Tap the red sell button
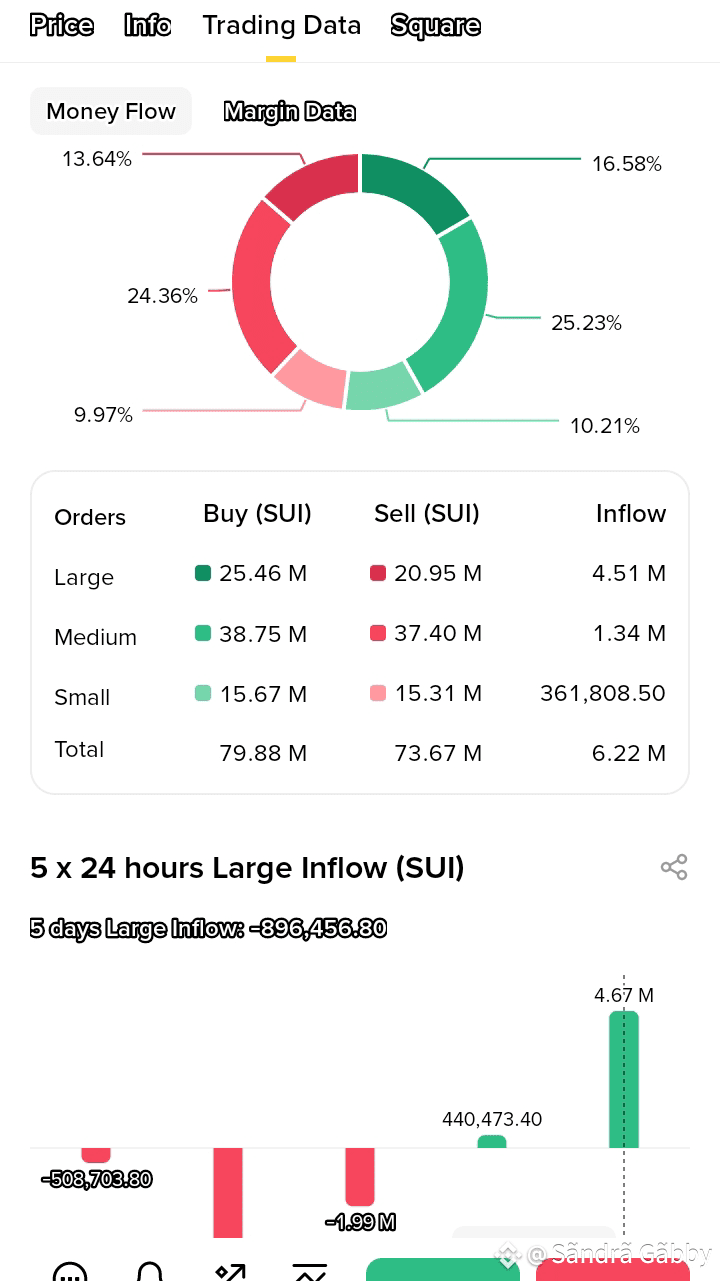The width and height of the screenshot is (720, 1281). coord(613,1269)
